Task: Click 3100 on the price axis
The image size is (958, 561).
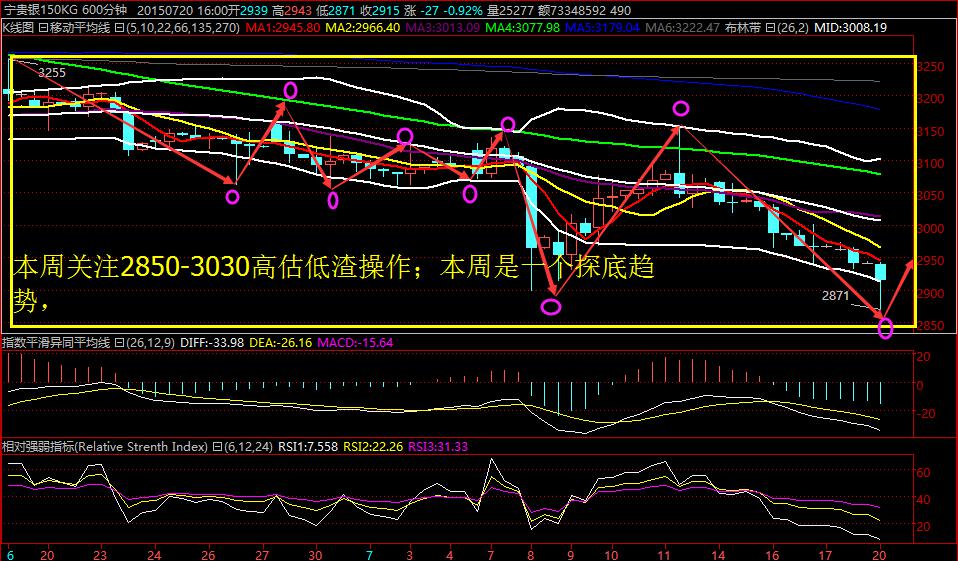Action: [930, 164]
